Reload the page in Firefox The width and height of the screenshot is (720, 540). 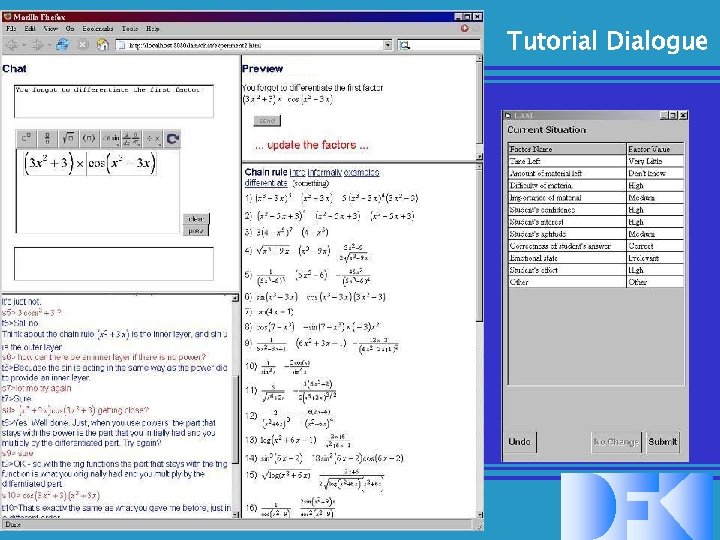point(62,45)
